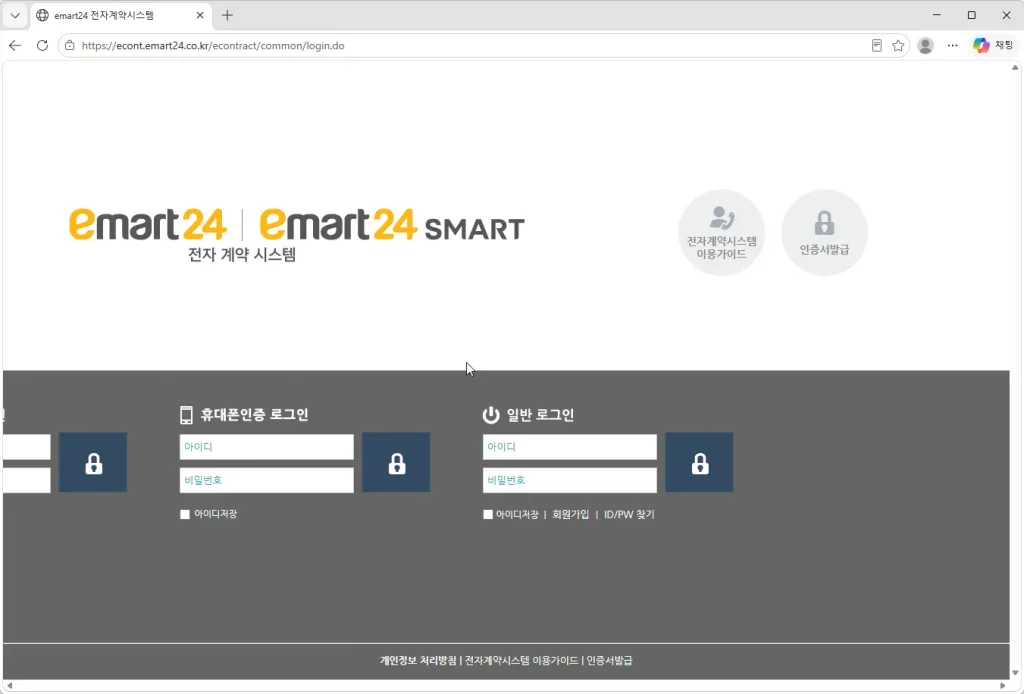The height and width of the screenshot is (694, 1024).
Task: Click the 일반 로그인 heading
Action: tap(540, 415)
